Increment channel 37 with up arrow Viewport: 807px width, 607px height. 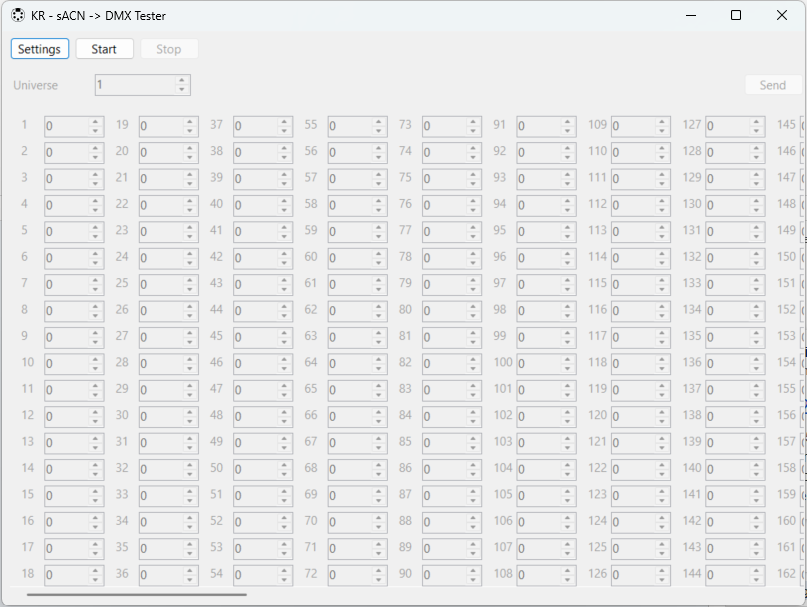[x=284, y=122]
